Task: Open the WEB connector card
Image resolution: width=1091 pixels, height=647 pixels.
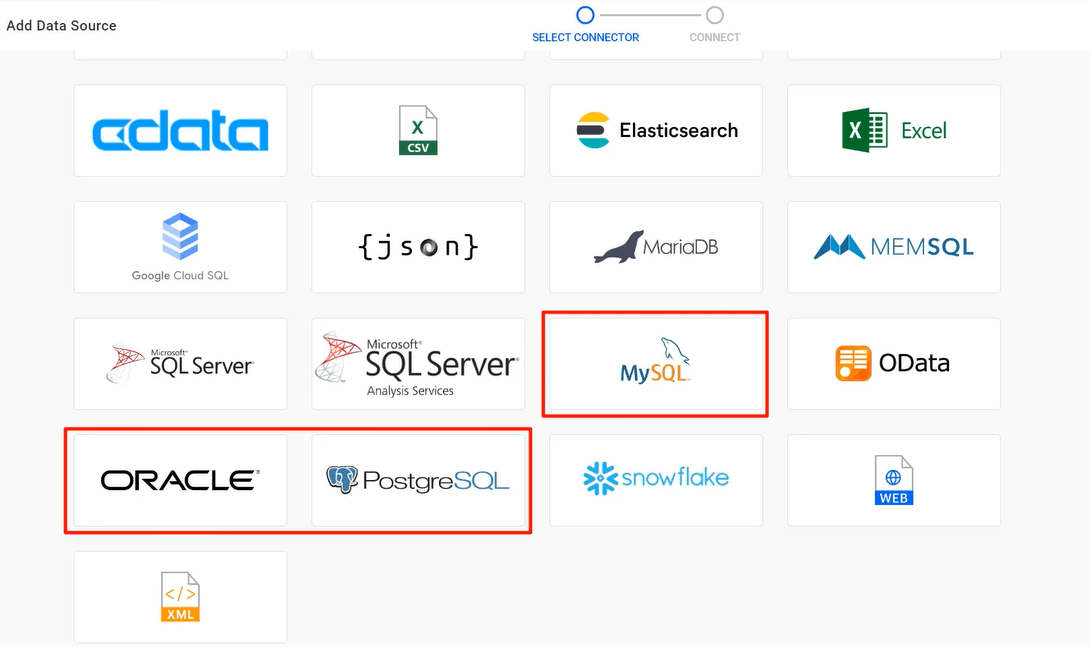Action: click(894, 480)
